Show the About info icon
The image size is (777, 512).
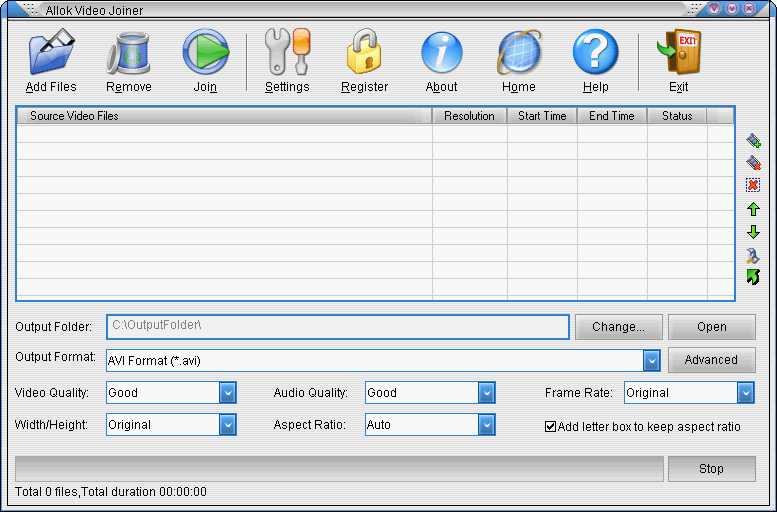(x=442, y=53)
